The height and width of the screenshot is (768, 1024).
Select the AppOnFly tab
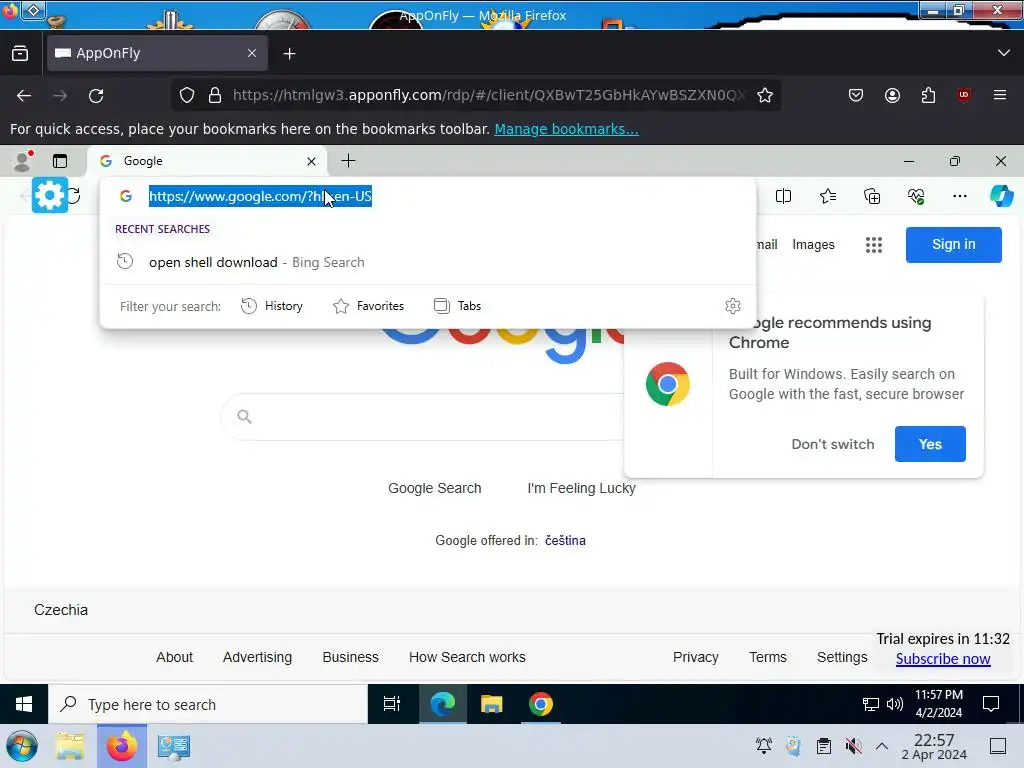tap(157, 53)
